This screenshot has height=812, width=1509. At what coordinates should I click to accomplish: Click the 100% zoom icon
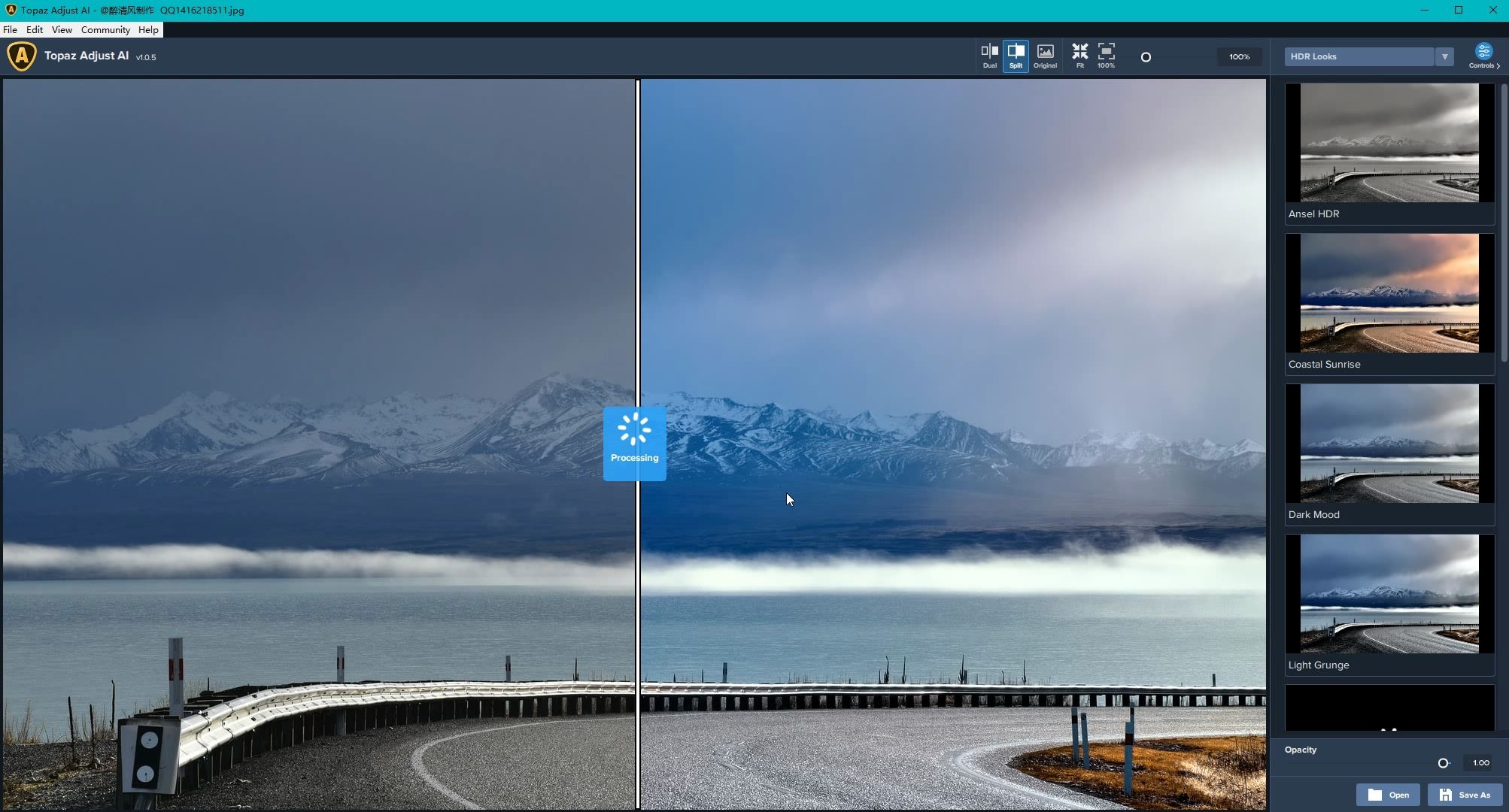coord(1107,55)
